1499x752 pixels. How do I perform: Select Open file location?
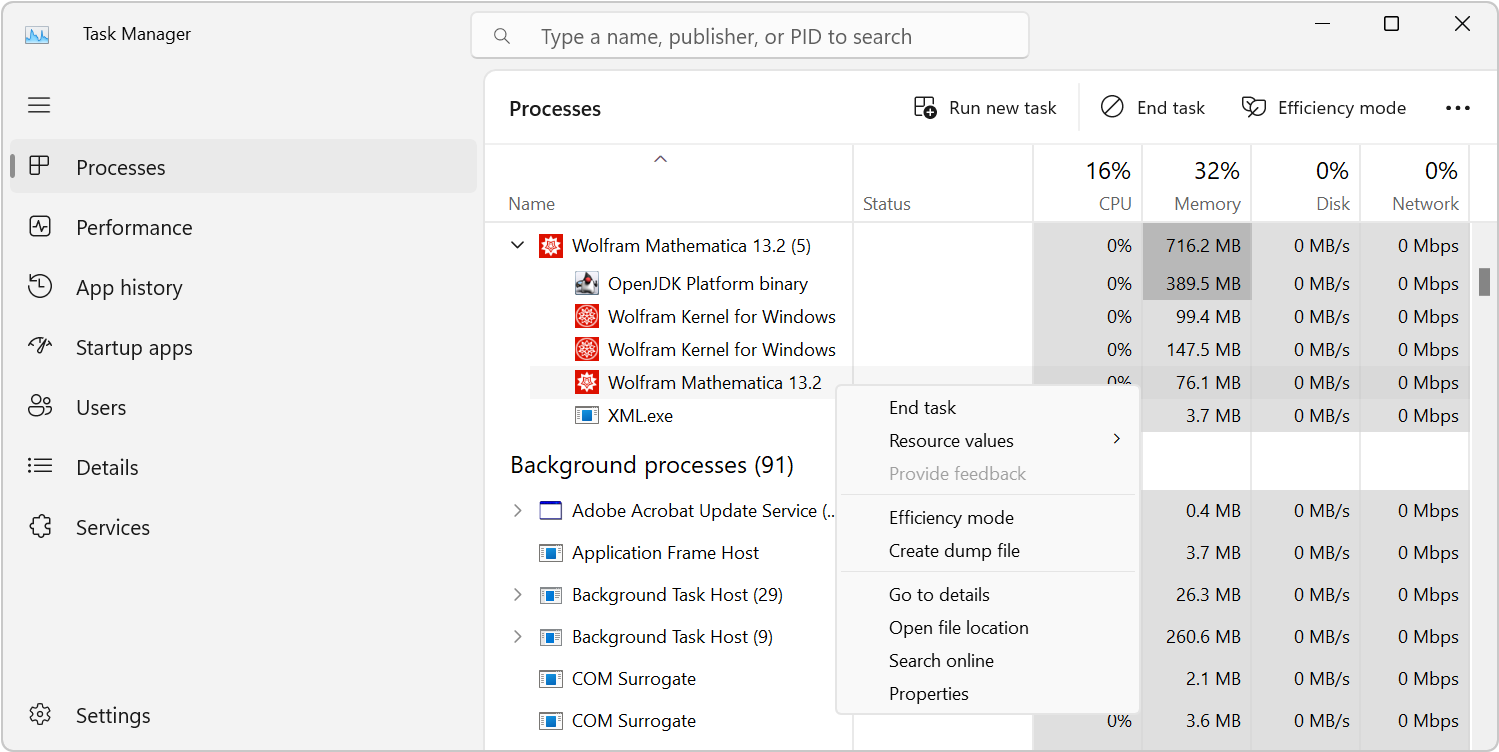[988, 628]
